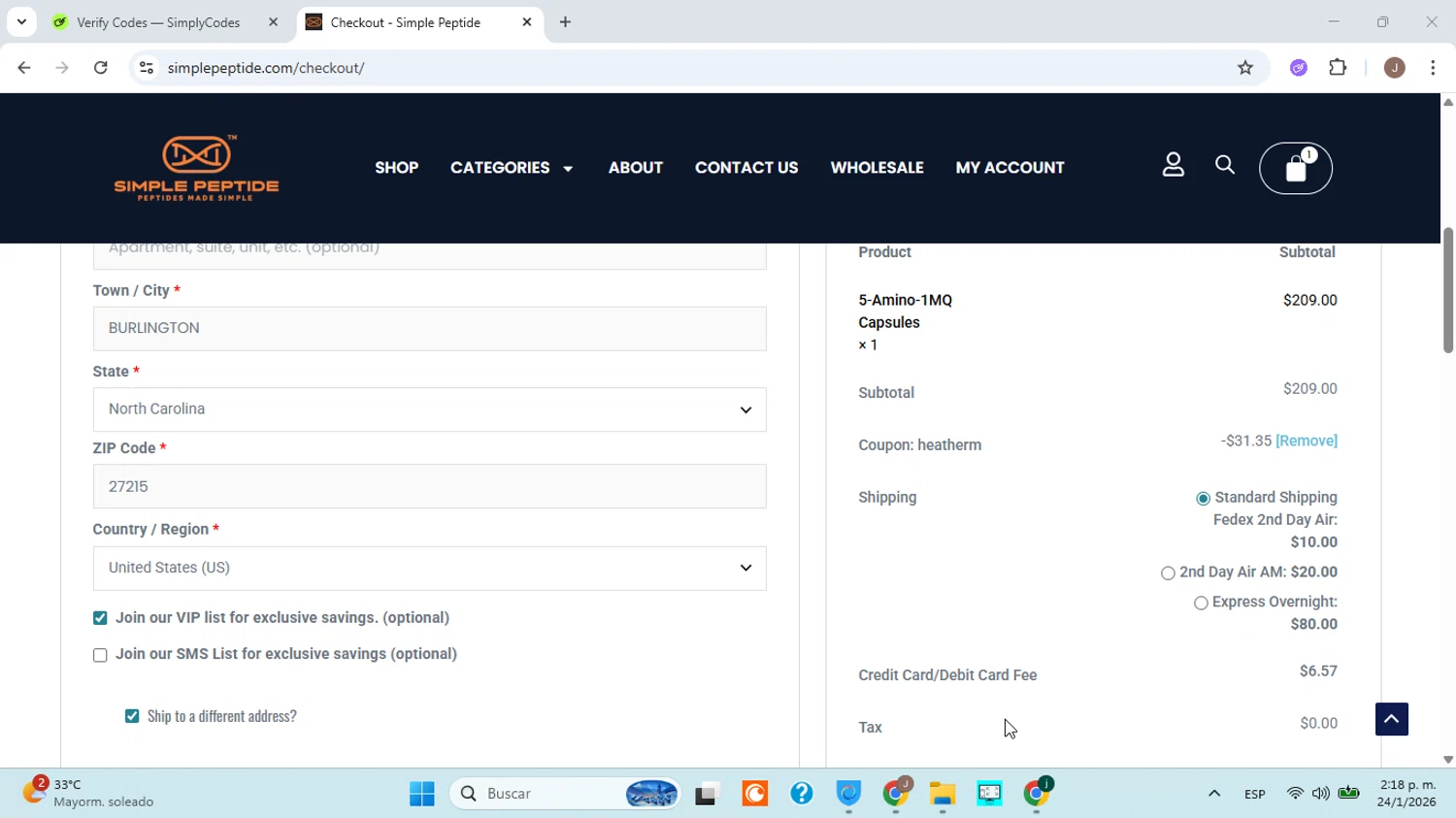Open the Windows Start menu
The image size is (1456, 818).
click(422, 794)
